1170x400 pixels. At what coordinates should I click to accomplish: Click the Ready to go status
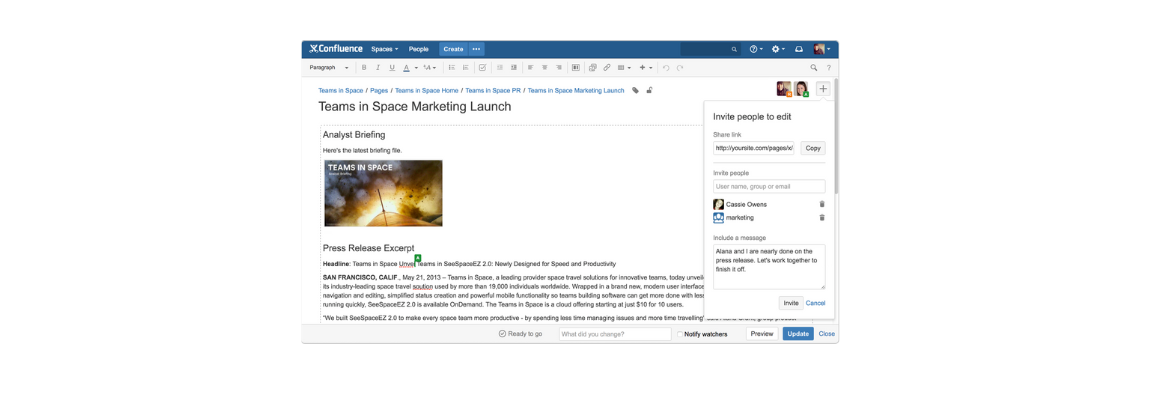click(x=520, y=334)
